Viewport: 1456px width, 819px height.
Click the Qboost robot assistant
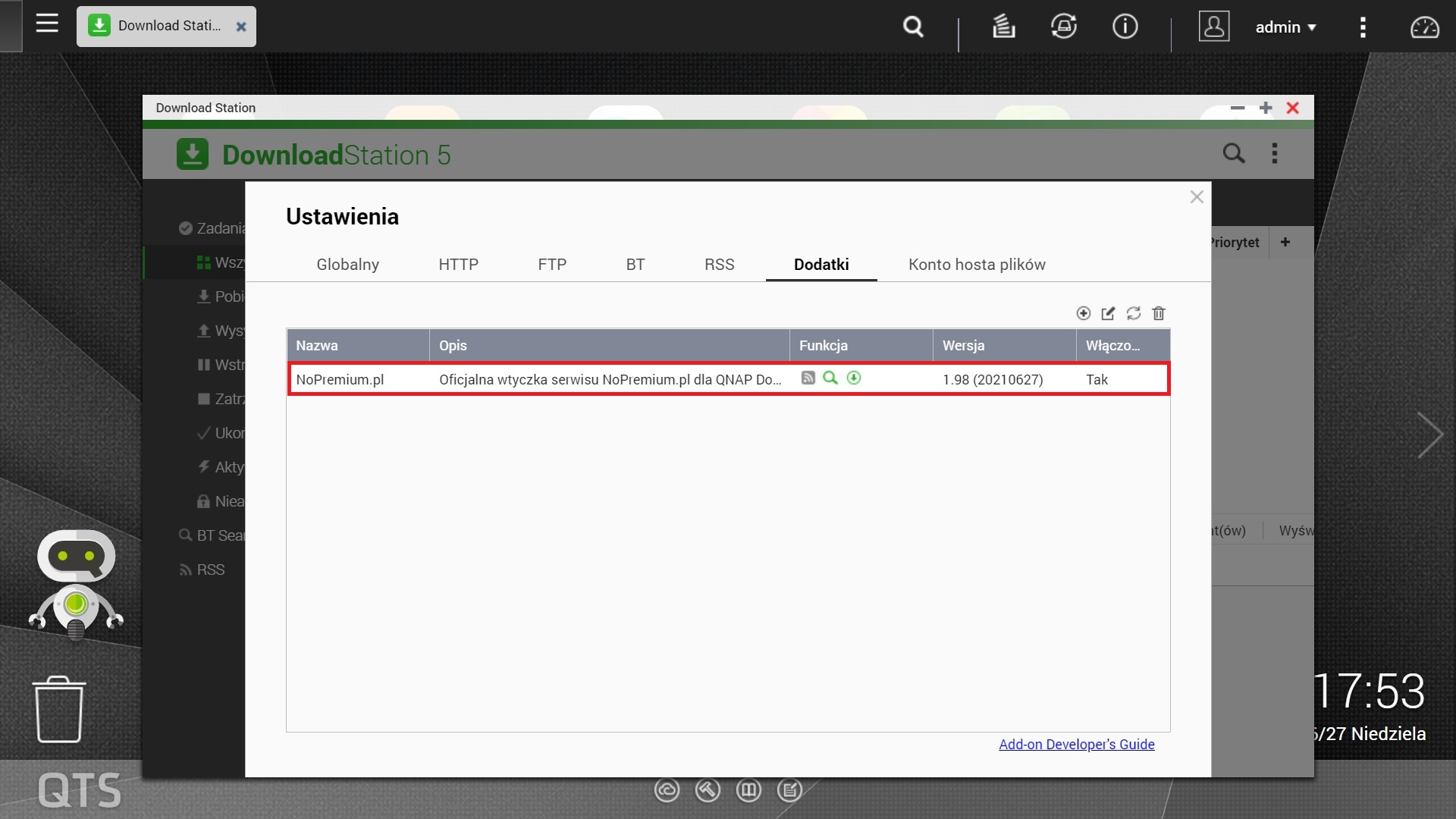(76, 585)
